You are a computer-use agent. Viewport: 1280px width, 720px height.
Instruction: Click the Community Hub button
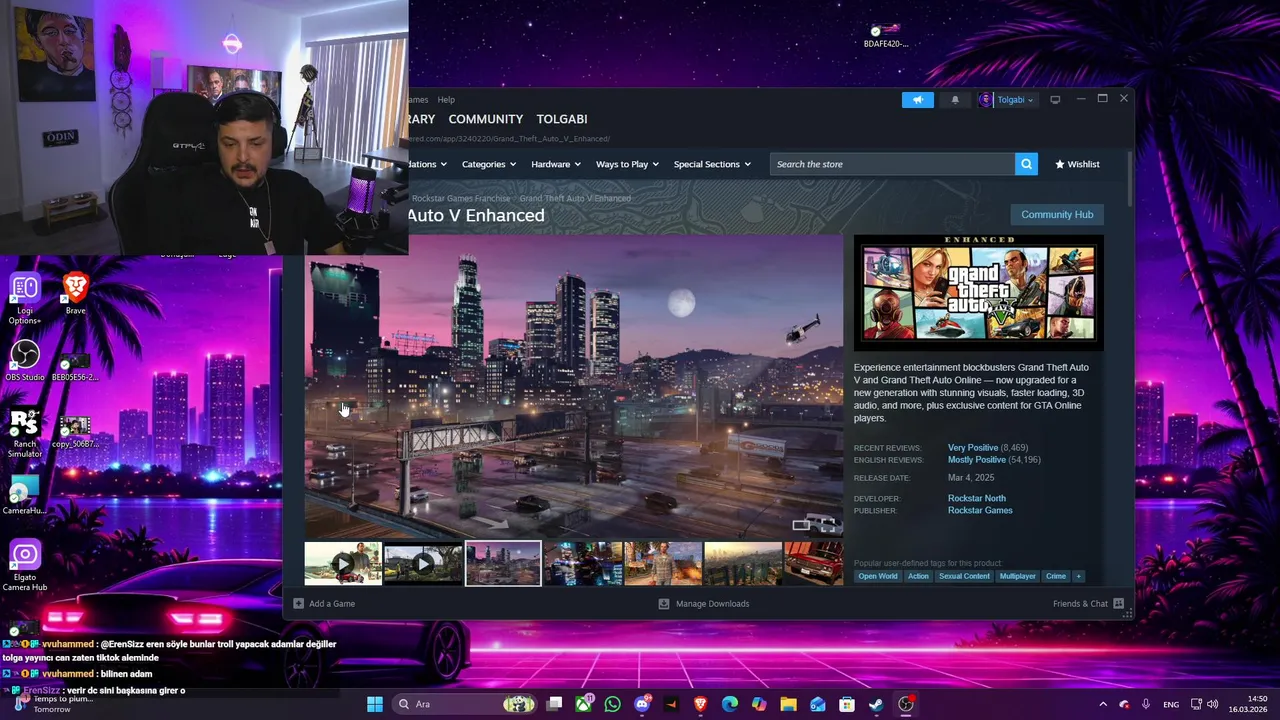1057,214
